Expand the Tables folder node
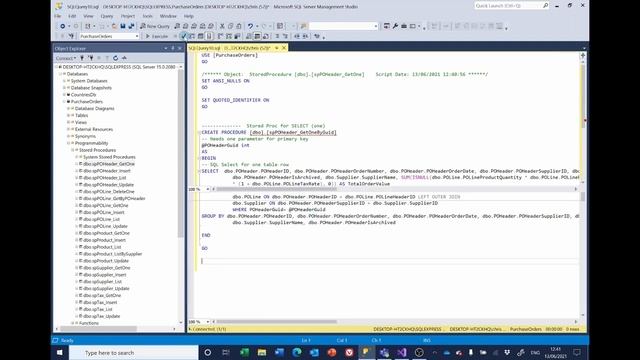This screenshot has height=360, width=640. point(68,116)
